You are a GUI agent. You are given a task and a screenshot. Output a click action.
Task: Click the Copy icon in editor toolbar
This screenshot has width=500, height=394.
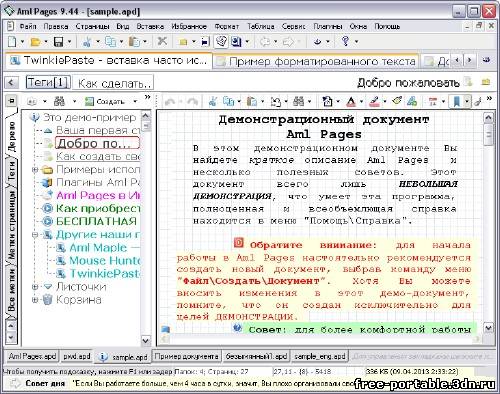point(228,101)
